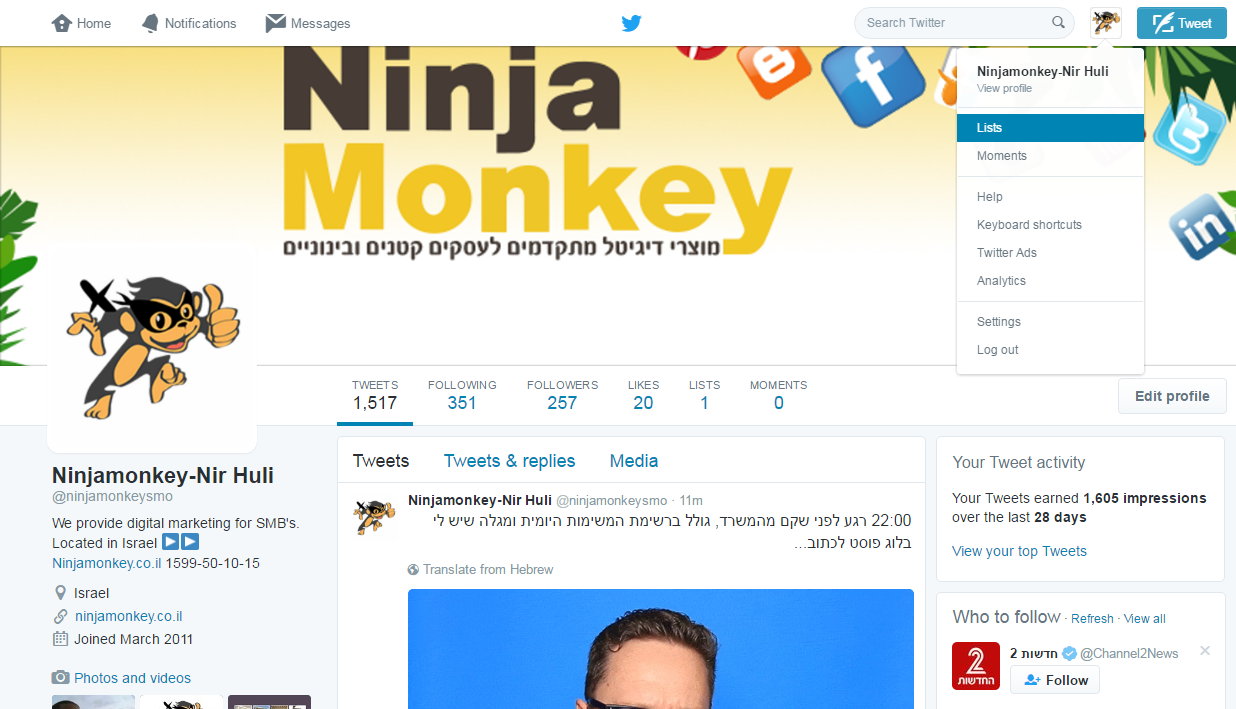Switch to the Tweets & replies tab
This screenshot has width=1236, height=709.
510,461
